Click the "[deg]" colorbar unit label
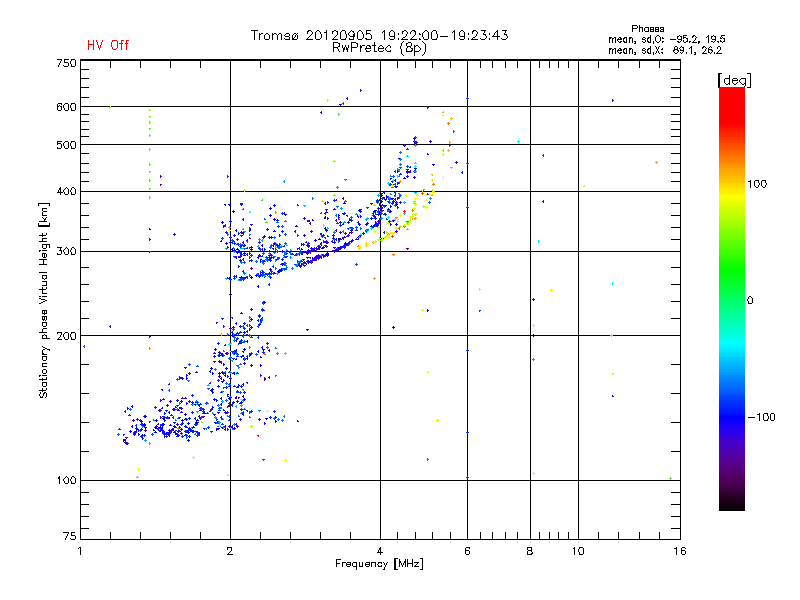800x600 pixels. 734,80
